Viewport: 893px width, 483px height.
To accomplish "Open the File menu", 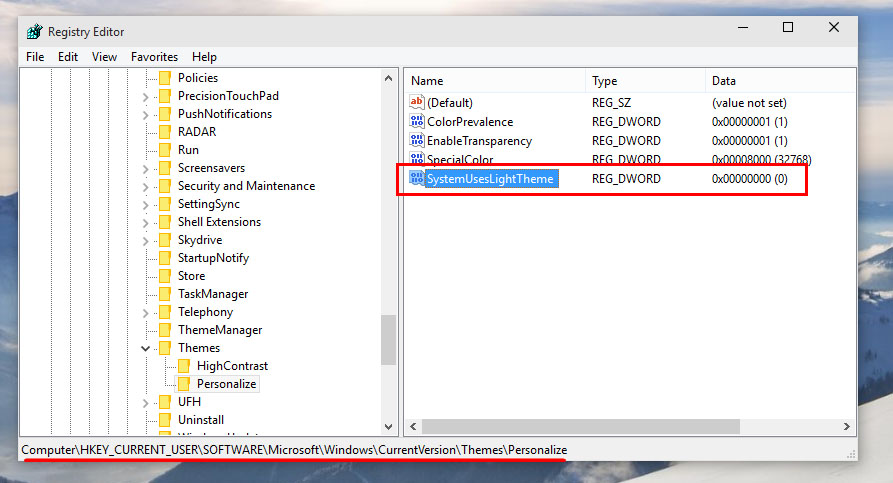I will click(35, 57).
